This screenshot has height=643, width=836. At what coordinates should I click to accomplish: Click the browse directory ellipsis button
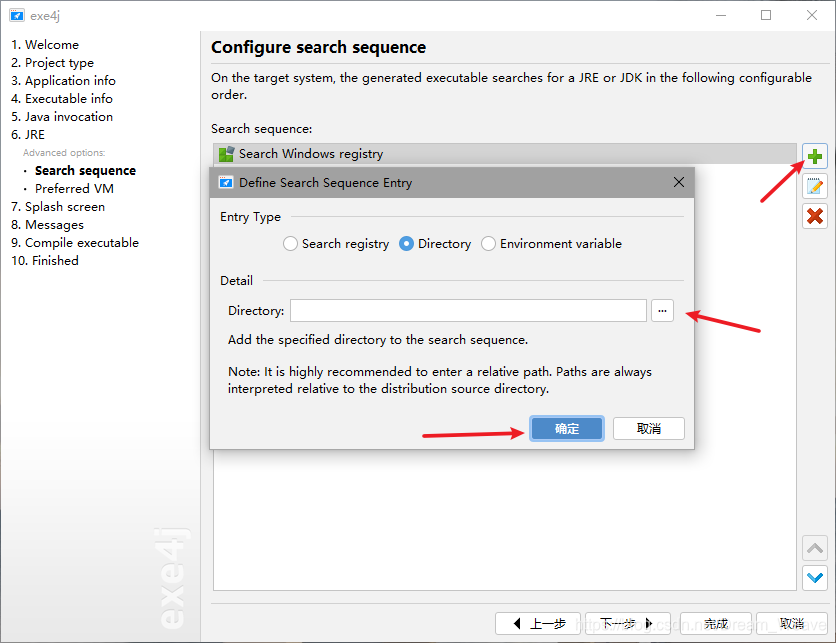point(662,311)
